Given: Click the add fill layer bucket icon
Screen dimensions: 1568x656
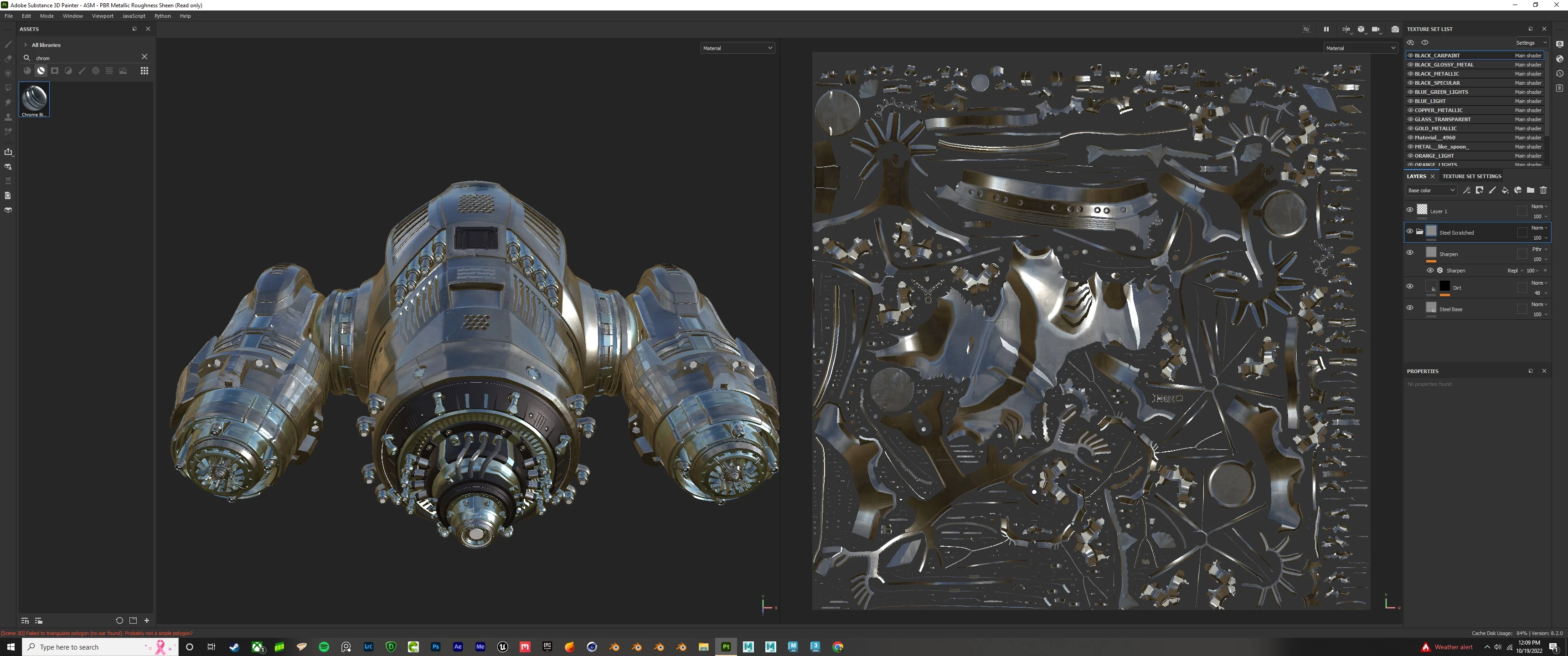Looking at the screenshot, I should click(1505, 190).
